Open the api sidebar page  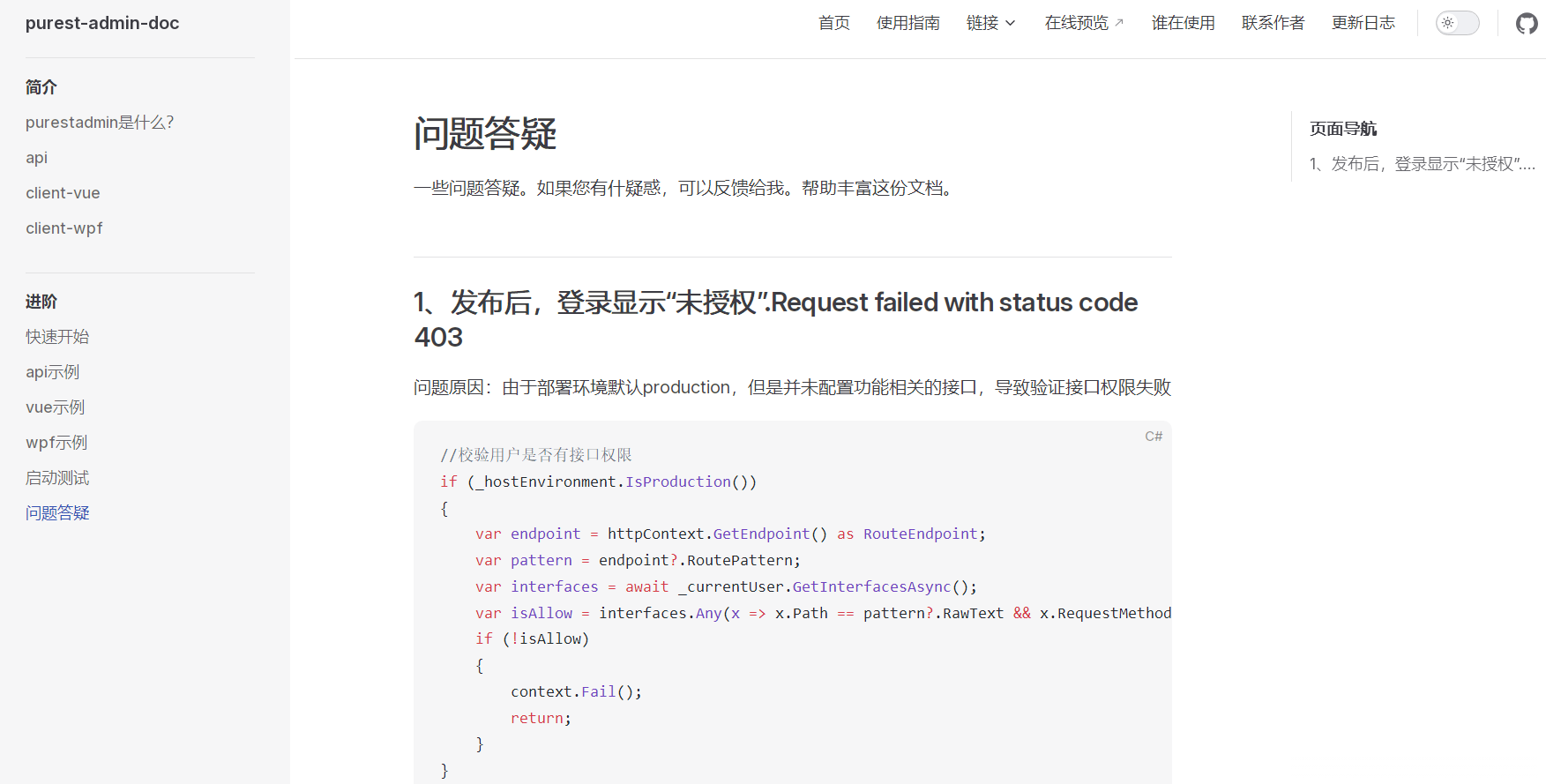tap(36, 158)
